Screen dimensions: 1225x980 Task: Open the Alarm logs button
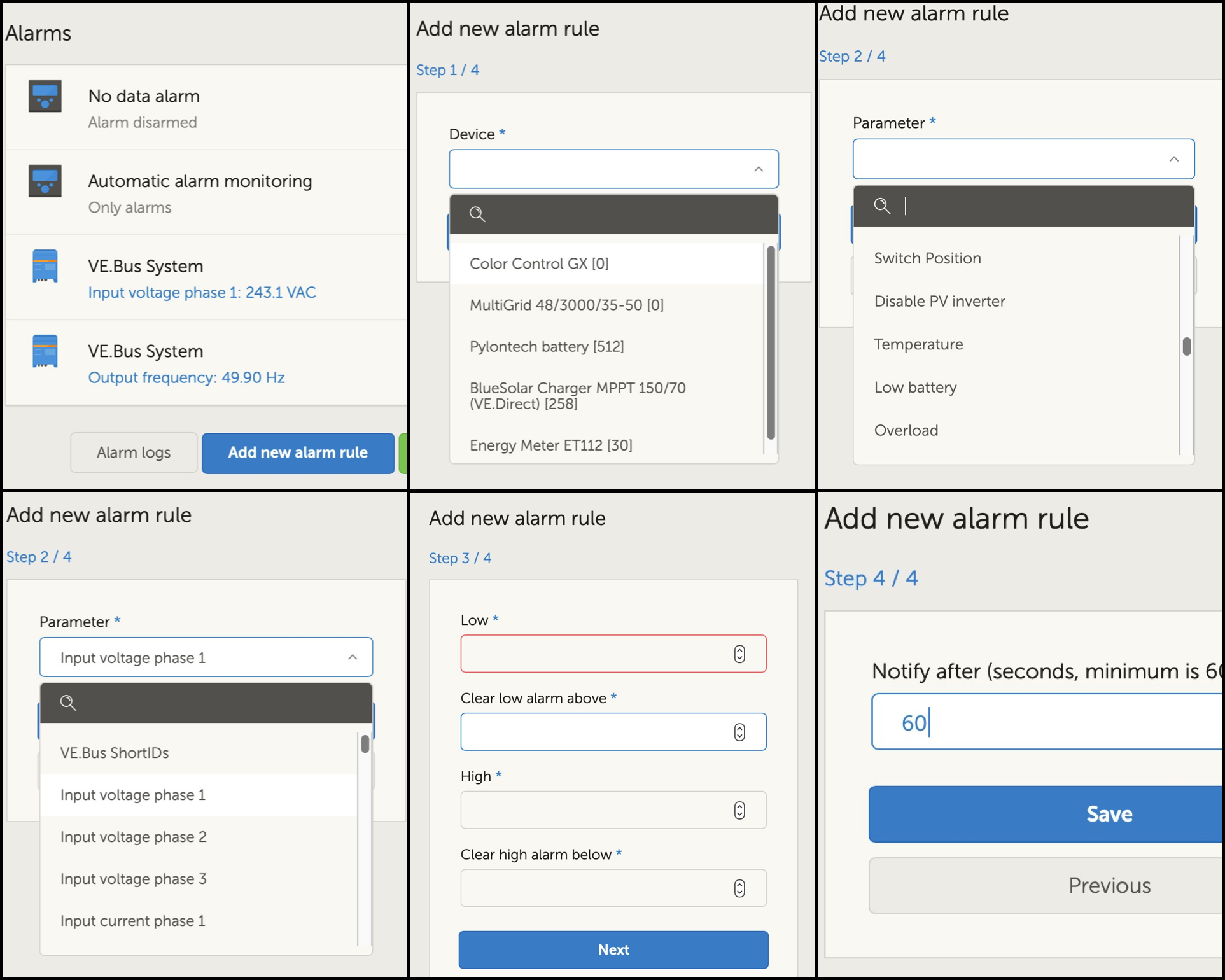click(x=134, y=452)
